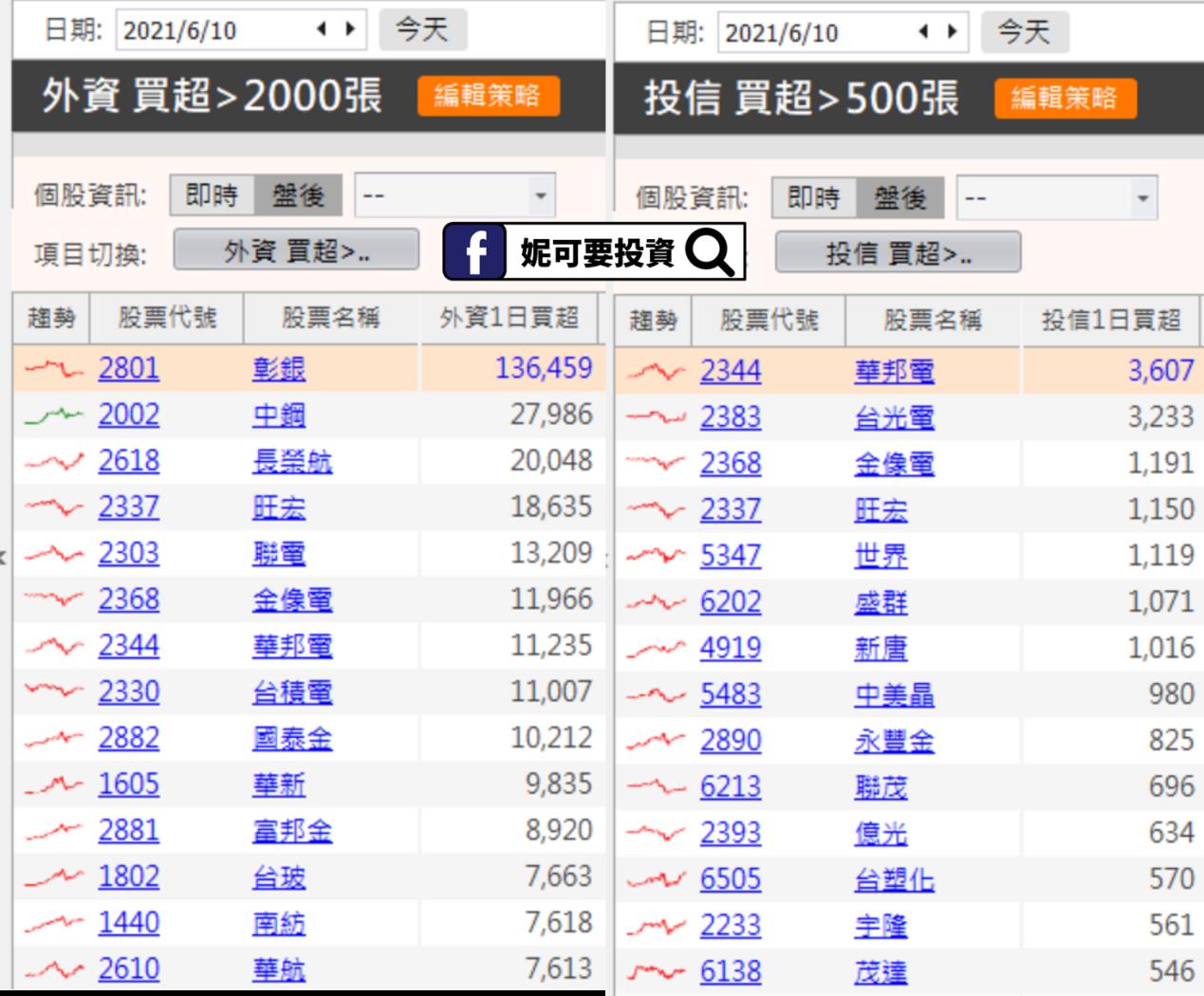This screenshot has height=996, width=1204.
Task: Click trend sparkline beside 2330 台積電
Action: coord(54,692)
